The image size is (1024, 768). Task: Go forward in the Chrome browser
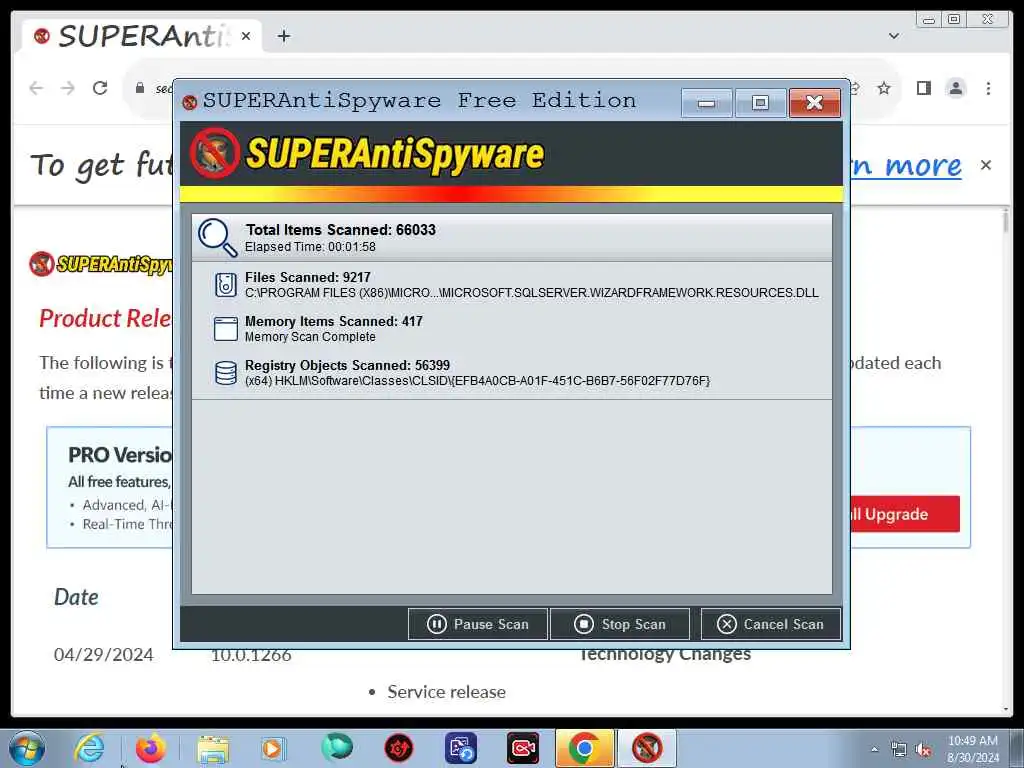tap(68, 88)
